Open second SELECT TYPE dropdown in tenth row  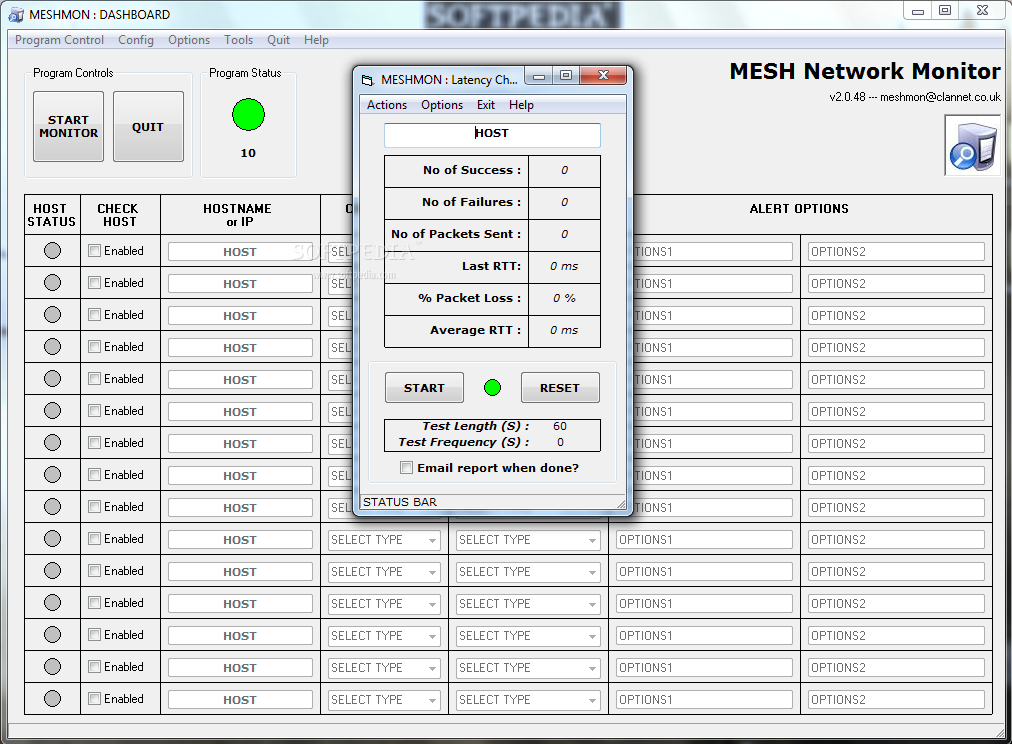tap(528, 539)
